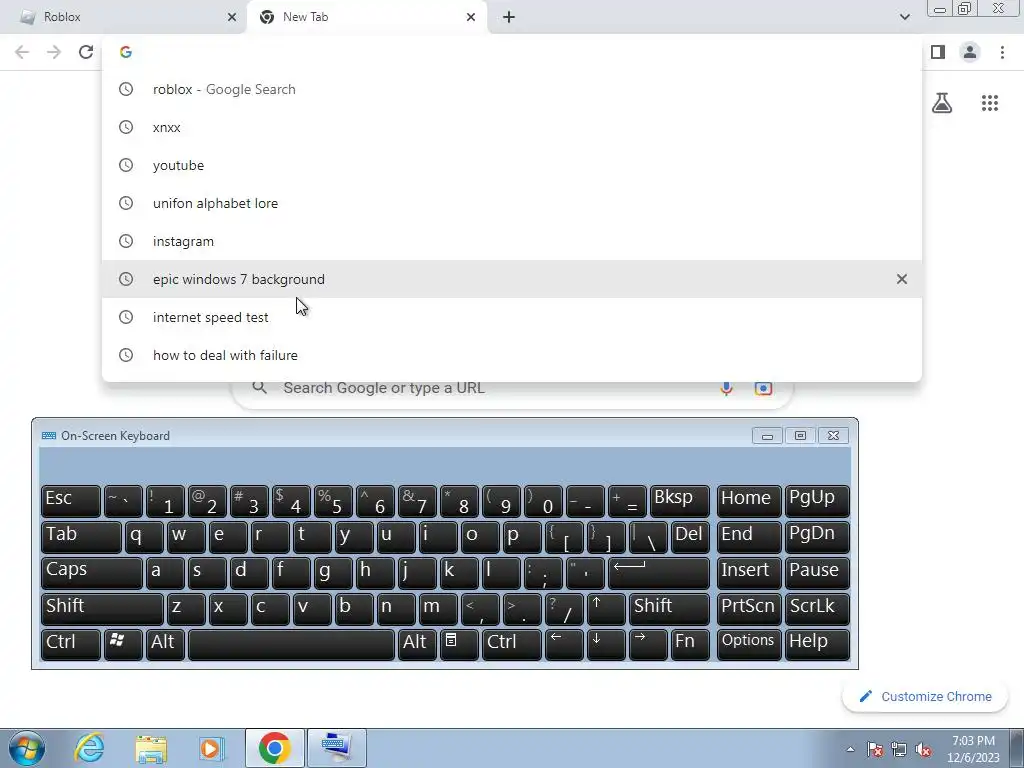Pick the 'instagram' suggestion

[x=512, y=241]
